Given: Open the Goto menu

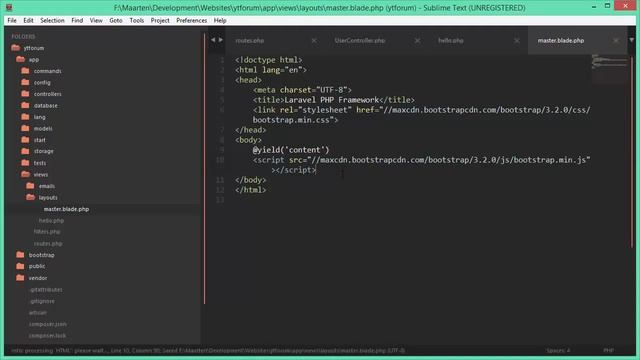Looking at the screenshot, I should coord(116,20).
